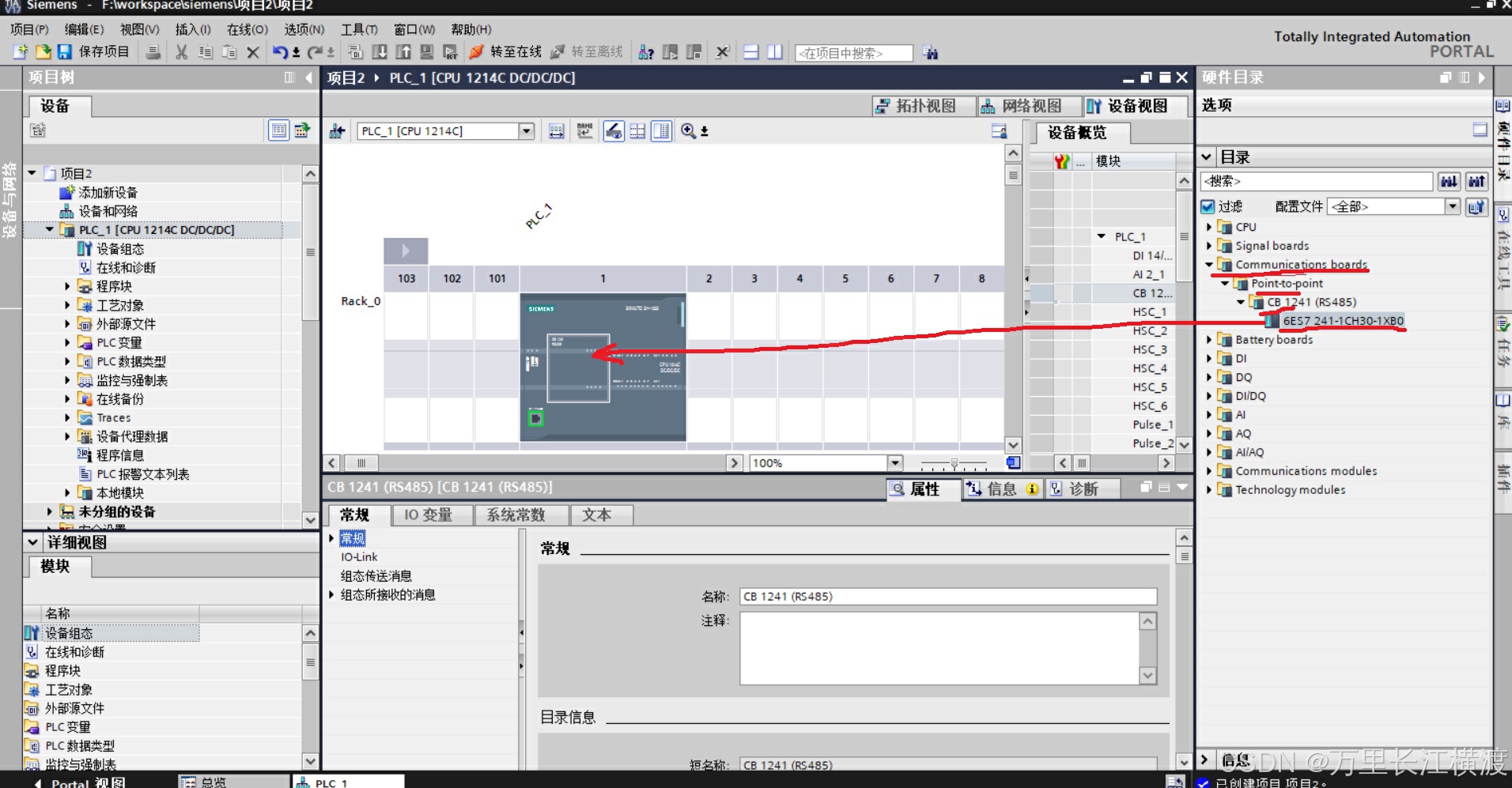Screen dimensions: 1512x788
Task: Undo the last action
Action: coord(280,52)
